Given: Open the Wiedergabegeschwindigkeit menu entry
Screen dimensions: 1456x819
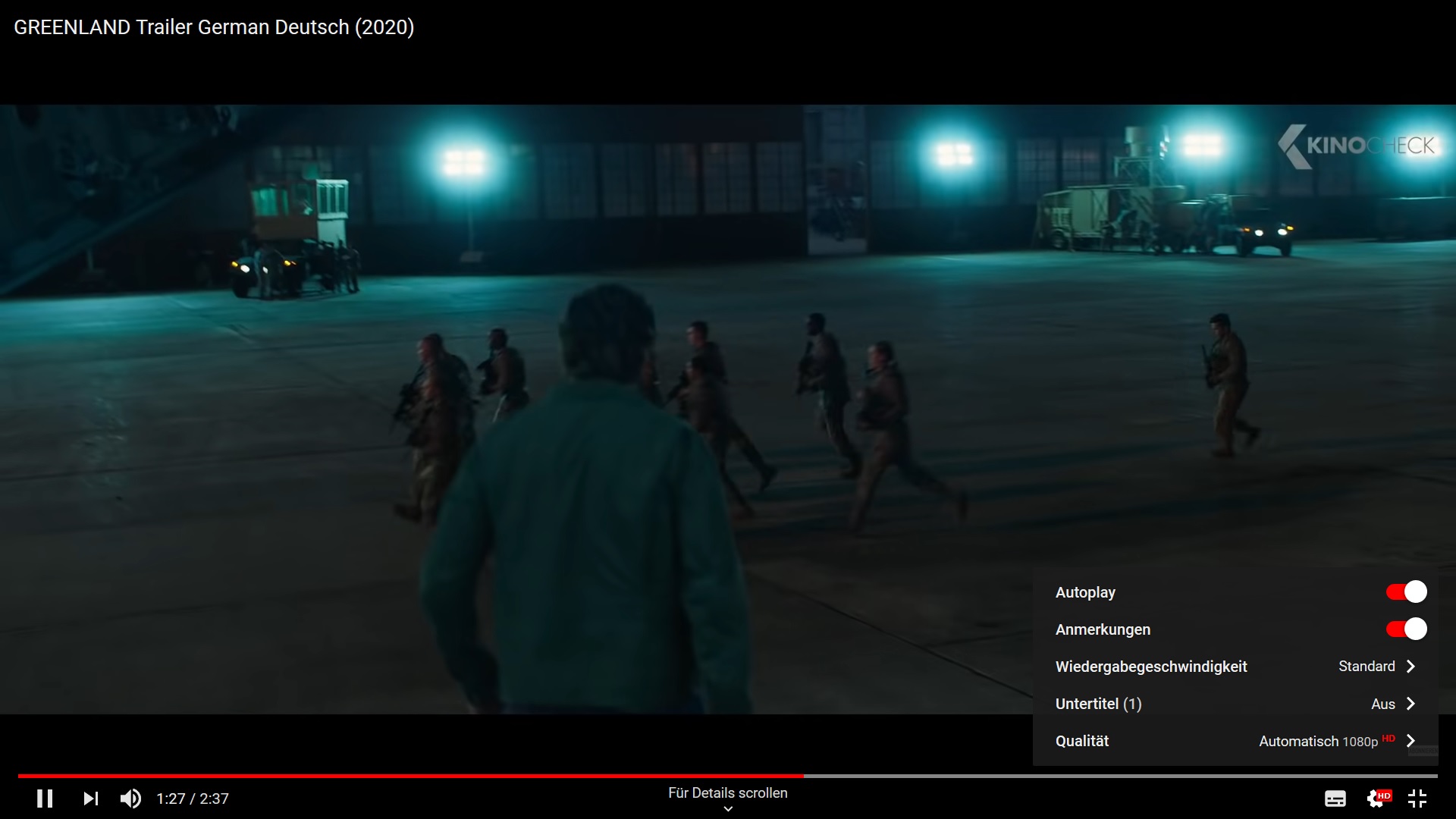Looking at the screenshot, I should [x=1150, y=667].
